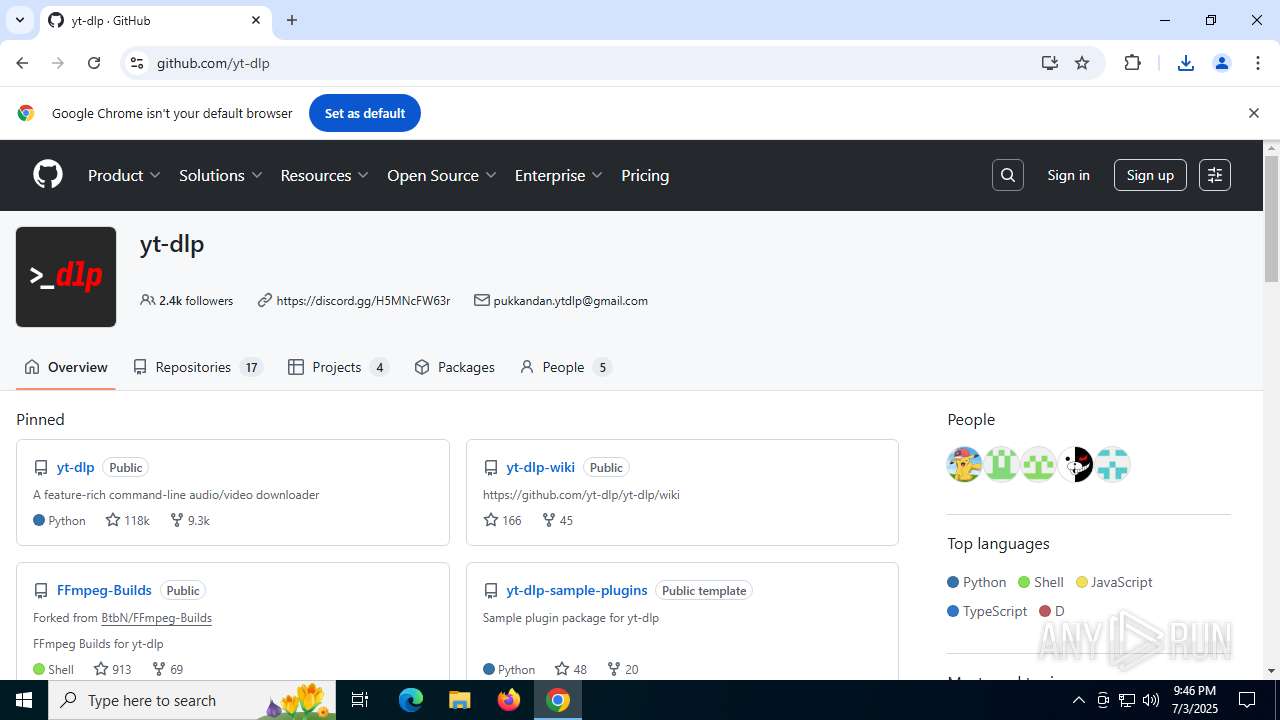Open the Windows Start menu

(x=24, y=700)
